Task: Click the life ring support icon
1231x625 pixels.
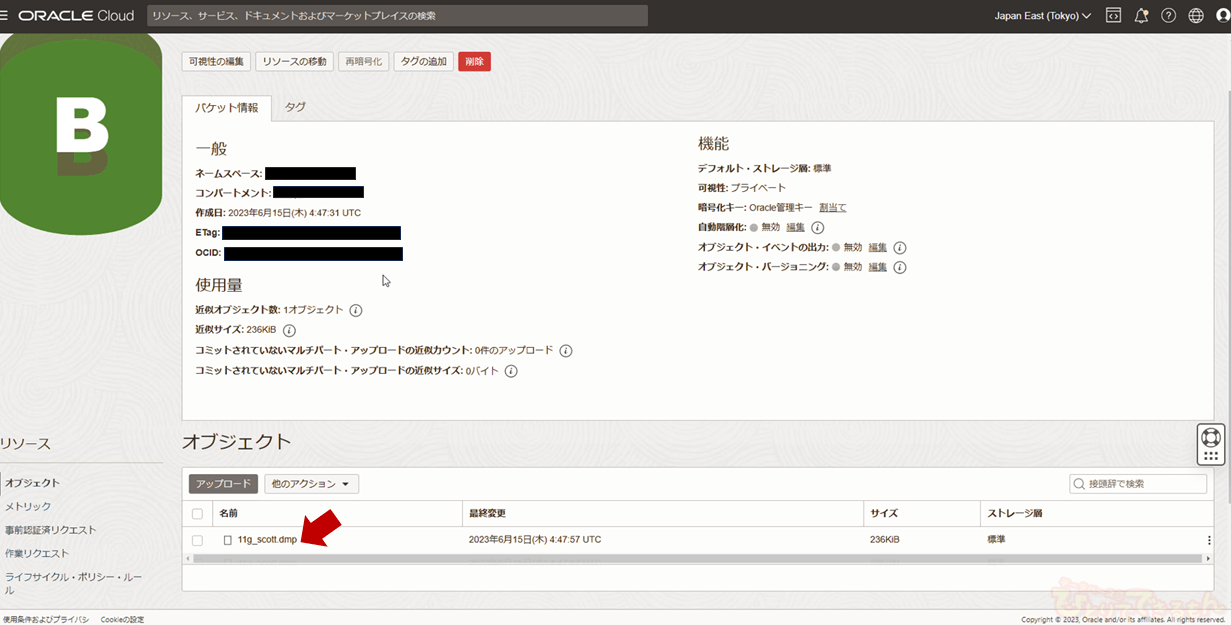Action: coord(1211,437)
